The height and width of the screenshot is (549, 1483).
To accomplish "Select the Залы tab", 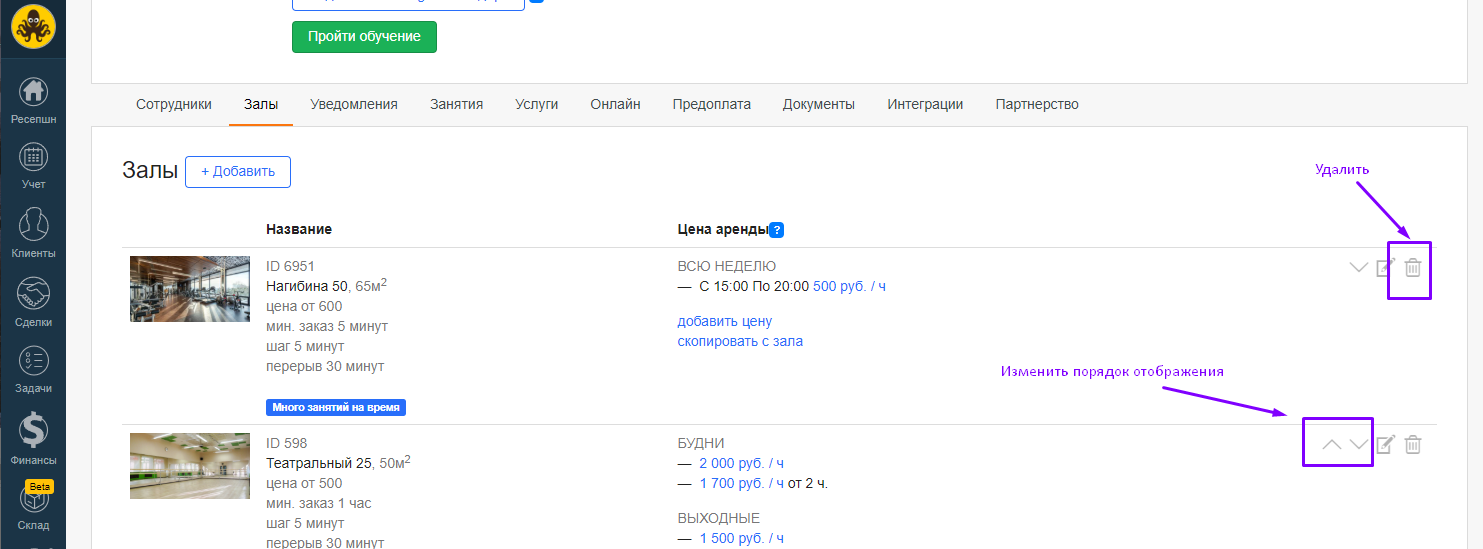I will tap(261, 104).
